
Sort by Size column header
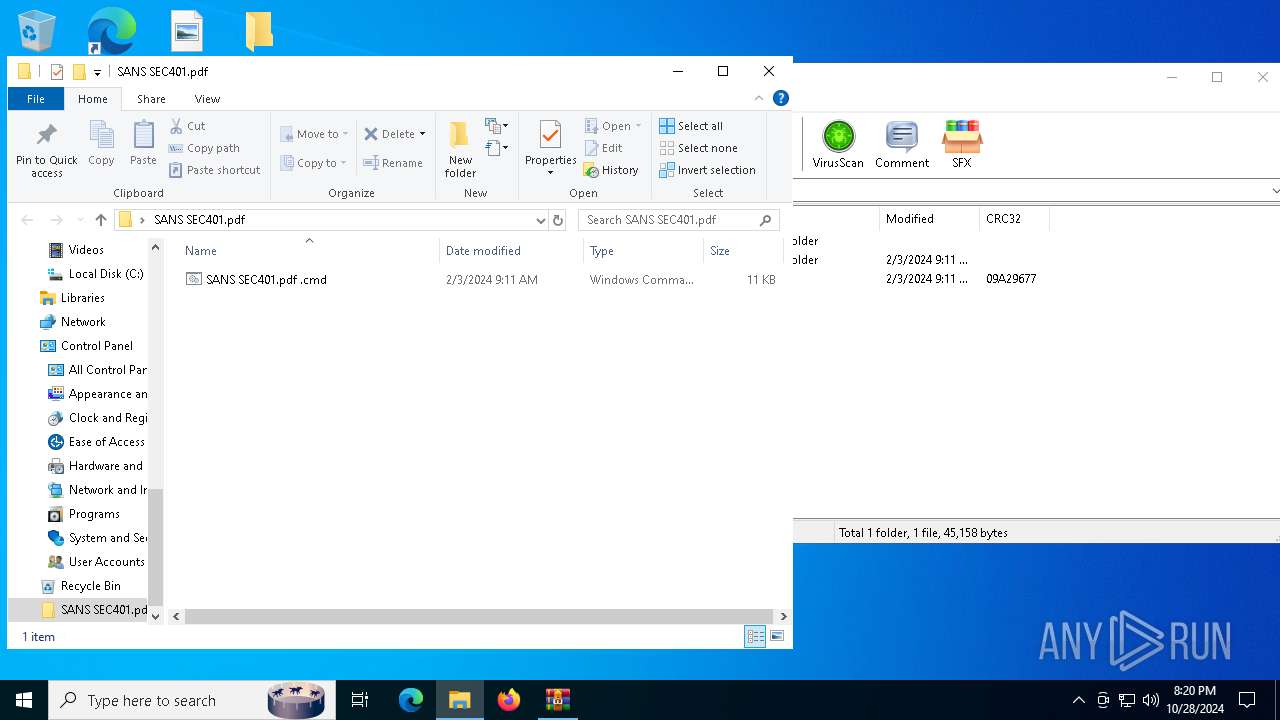(x=743, y=251)
